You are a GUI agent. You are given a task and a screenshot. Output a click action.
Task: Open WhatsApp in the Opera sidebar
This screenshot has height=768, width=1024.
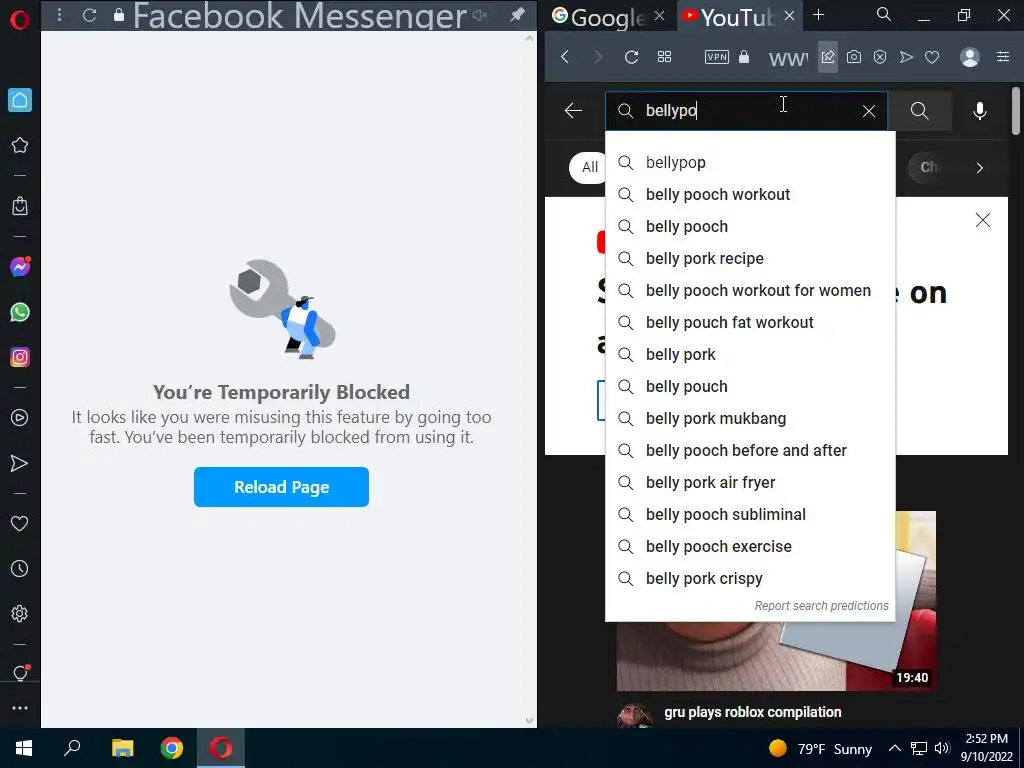pos(20,312)
